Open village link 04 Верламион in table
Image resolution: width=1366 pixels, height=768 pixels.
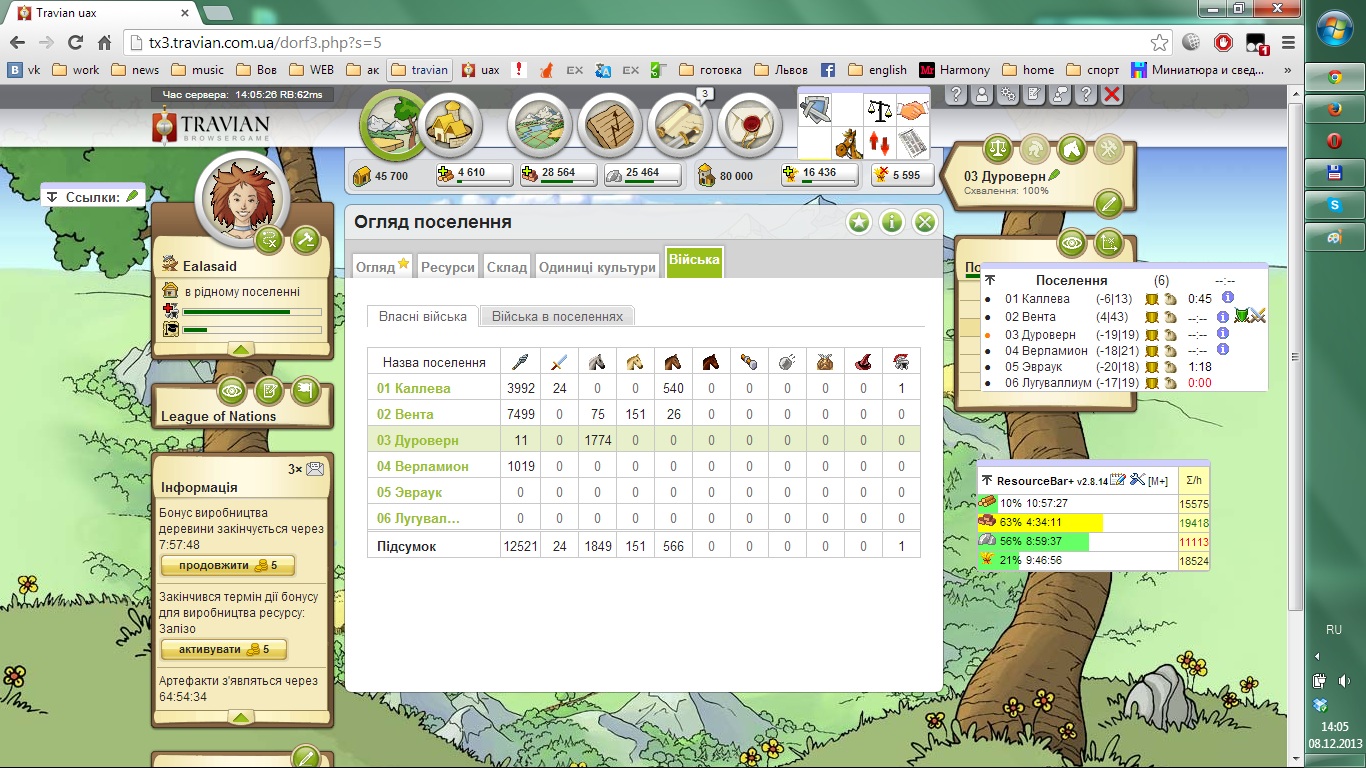[423, 466]
